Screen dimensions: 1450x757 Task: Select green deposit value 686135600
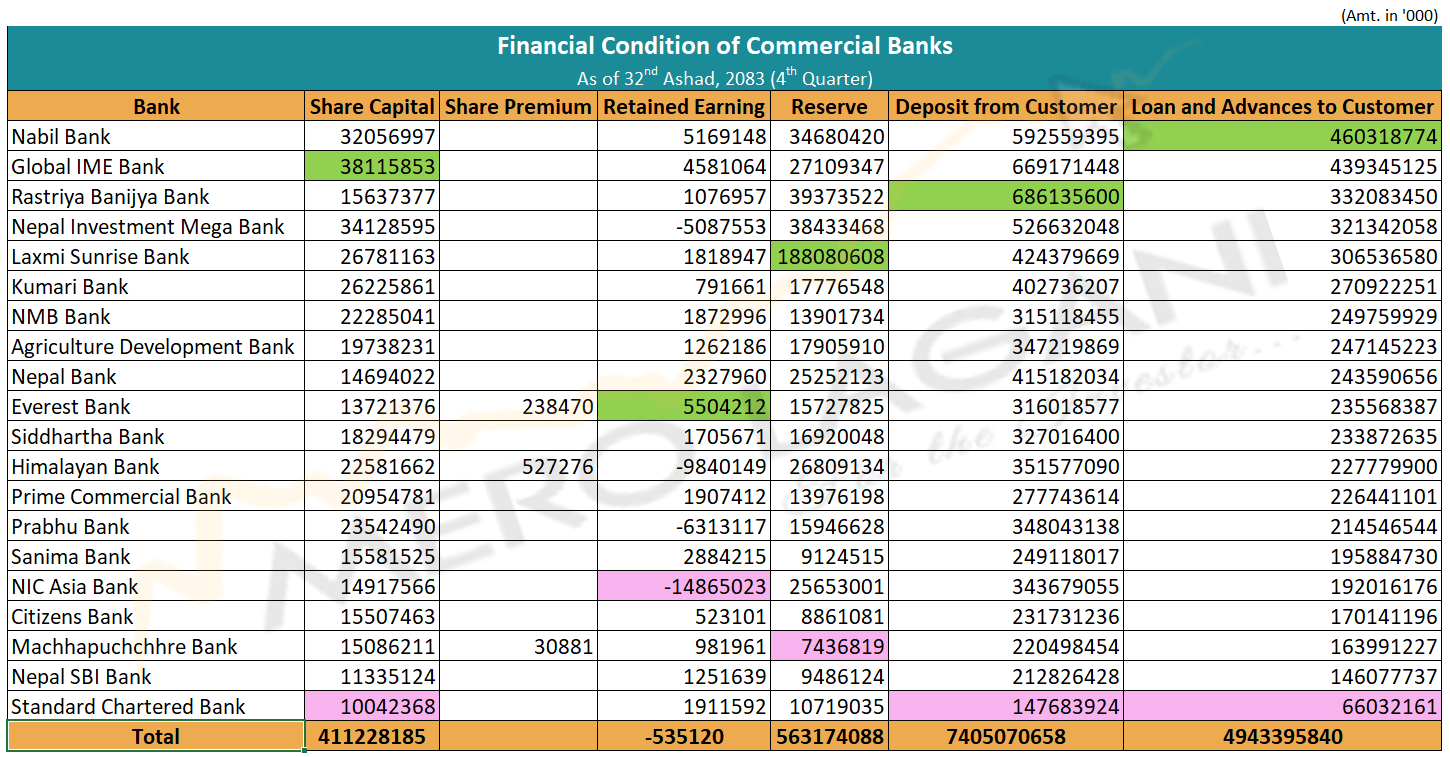tap(1006, 197)
